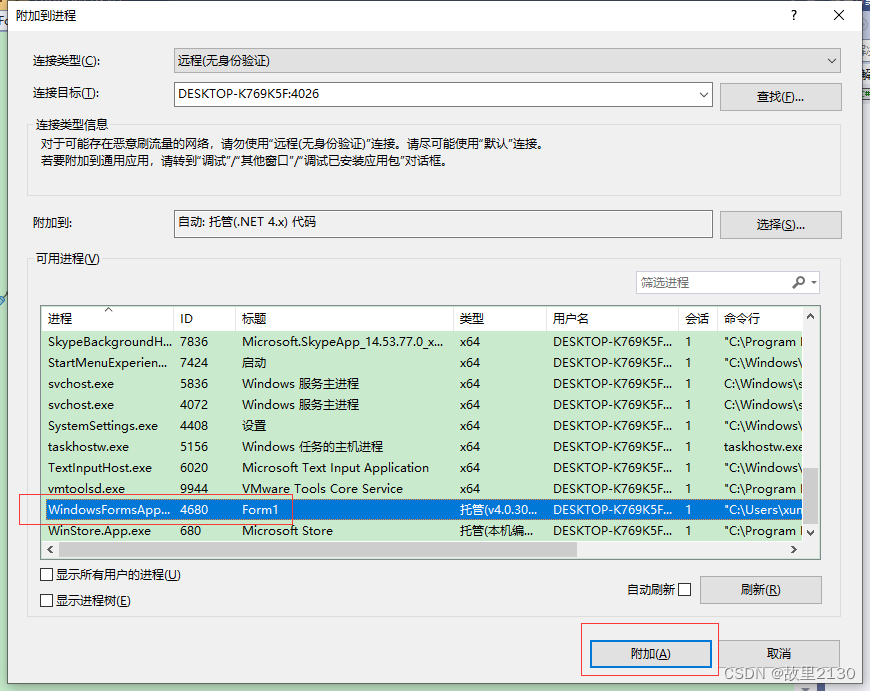870x691 pixels.
Task: Click the process list scroll-up arrow
Action: (x=810, y=317)
